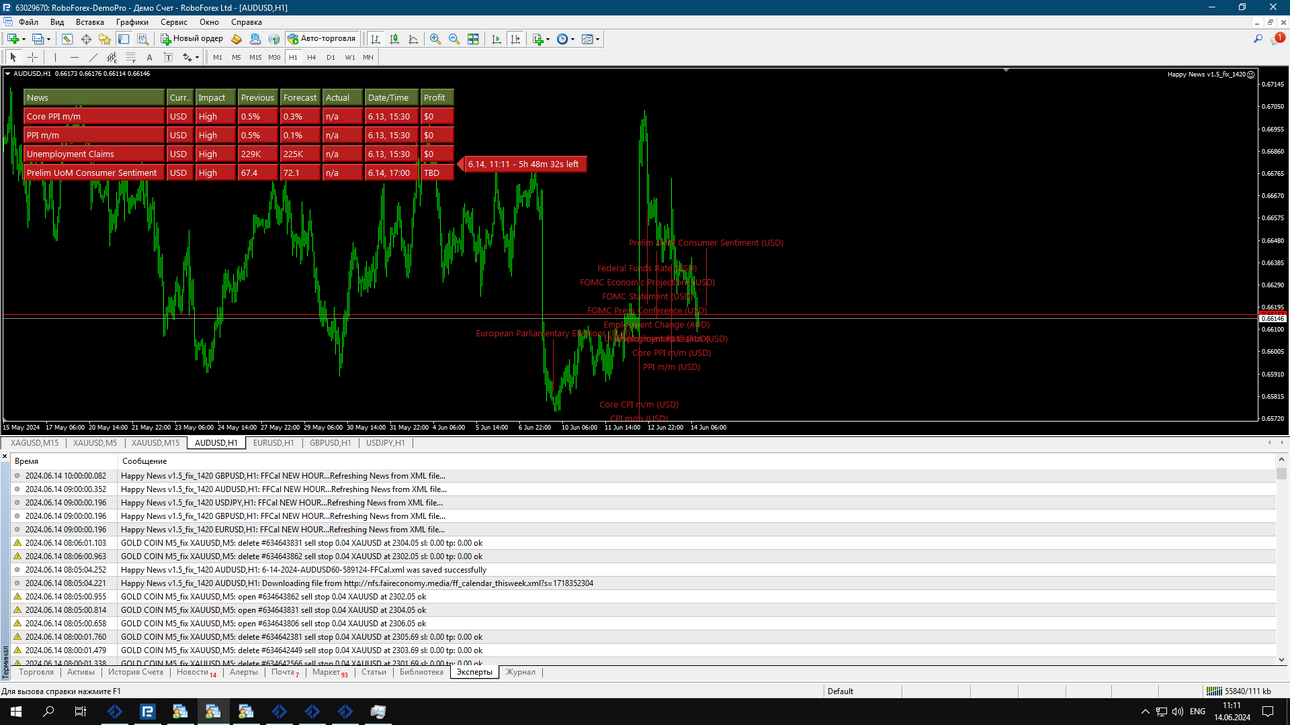This screenshot has width=1290, height=725.
Task: Open the notifications icon with red badge
Action: coord(1277,39)
